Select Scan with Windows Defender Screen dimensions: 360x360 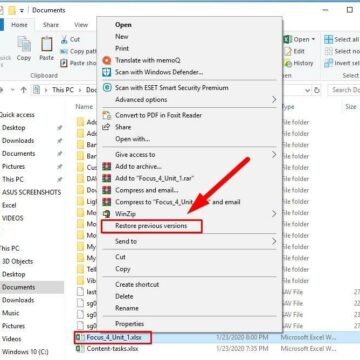[159, 72]
